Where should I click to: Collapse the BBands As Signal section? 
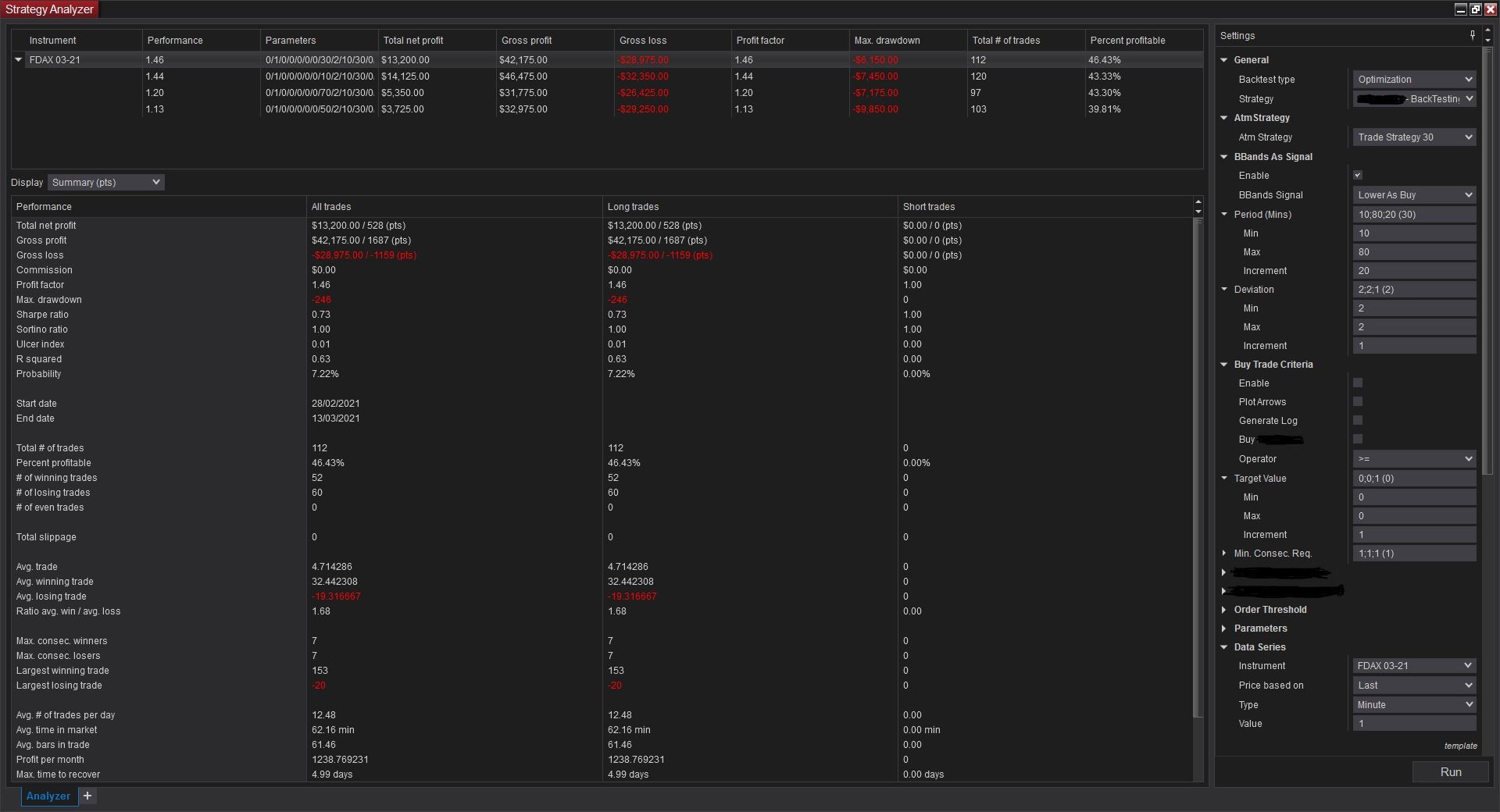pos(1224,157)
